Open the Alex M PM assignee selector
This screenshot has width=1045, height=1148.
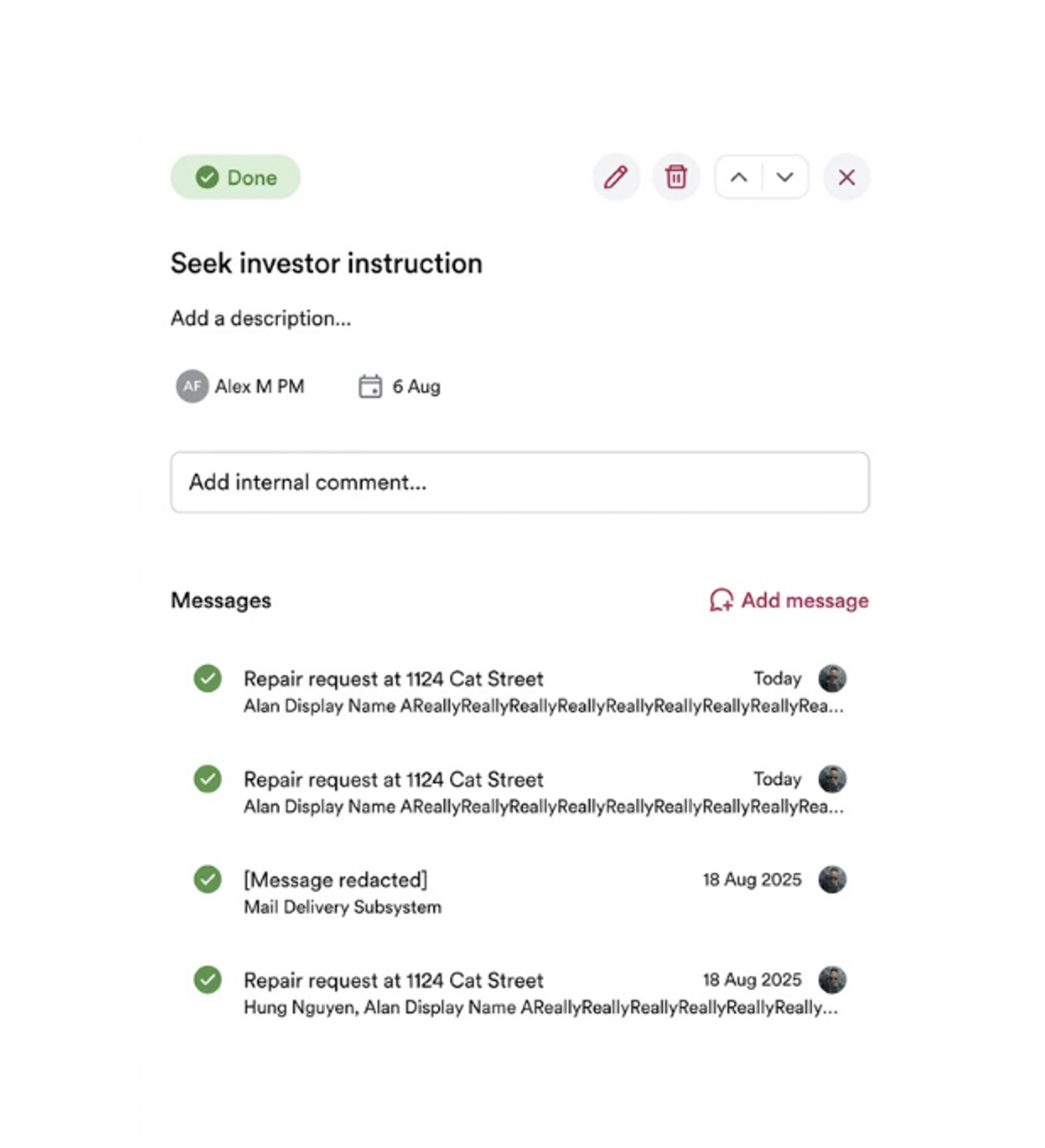tap(240, 386)
